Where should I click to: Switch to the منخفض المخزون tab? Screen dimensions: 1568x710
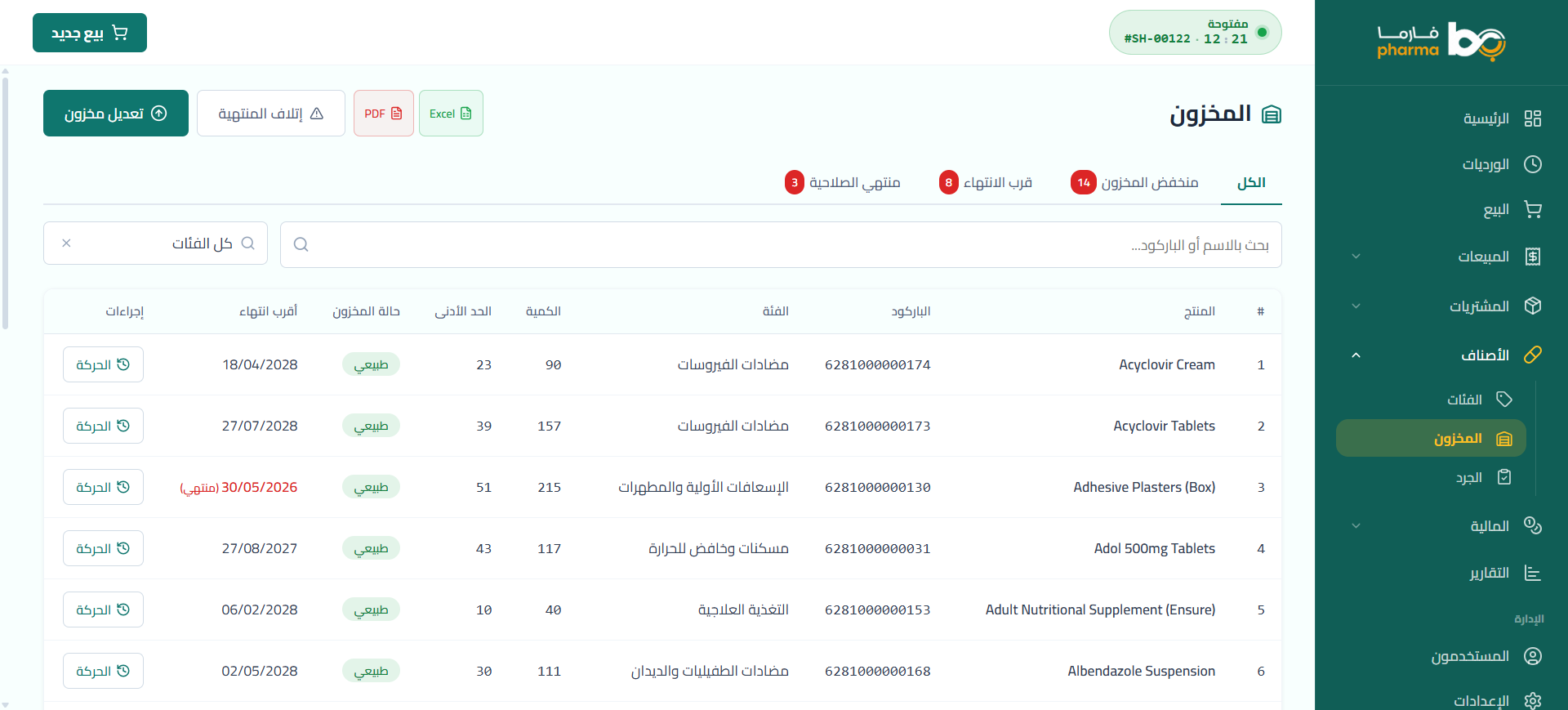point(1134,182)
